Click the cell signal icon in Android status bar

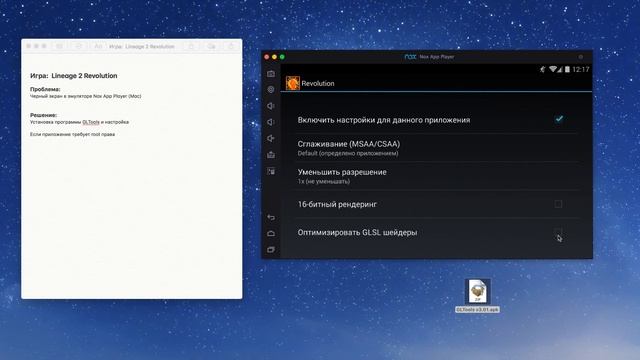click(560, 69)
